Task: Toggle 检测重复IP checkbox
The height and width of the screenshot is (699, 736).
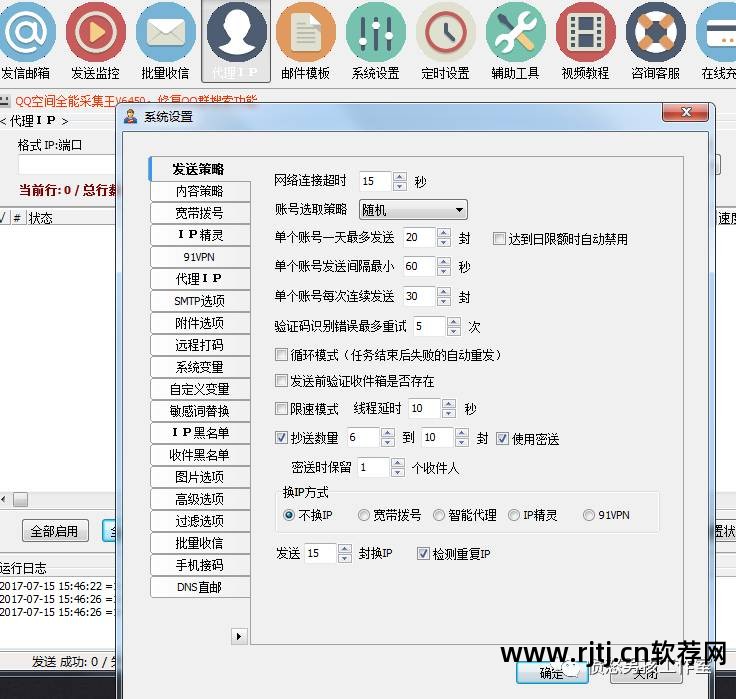Action: pos(423,553)
